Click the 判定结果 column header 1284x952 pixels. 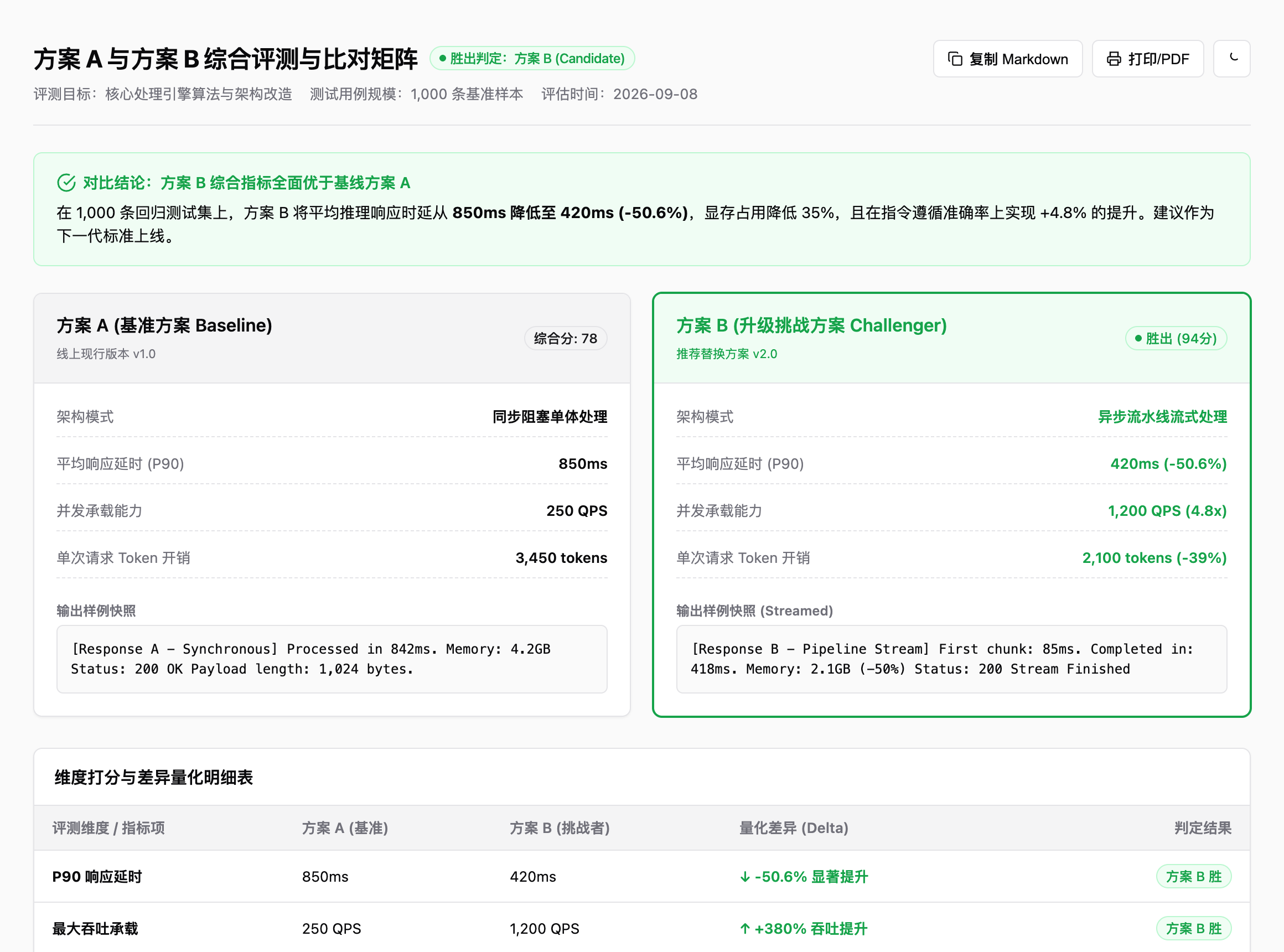[1203, 828]
